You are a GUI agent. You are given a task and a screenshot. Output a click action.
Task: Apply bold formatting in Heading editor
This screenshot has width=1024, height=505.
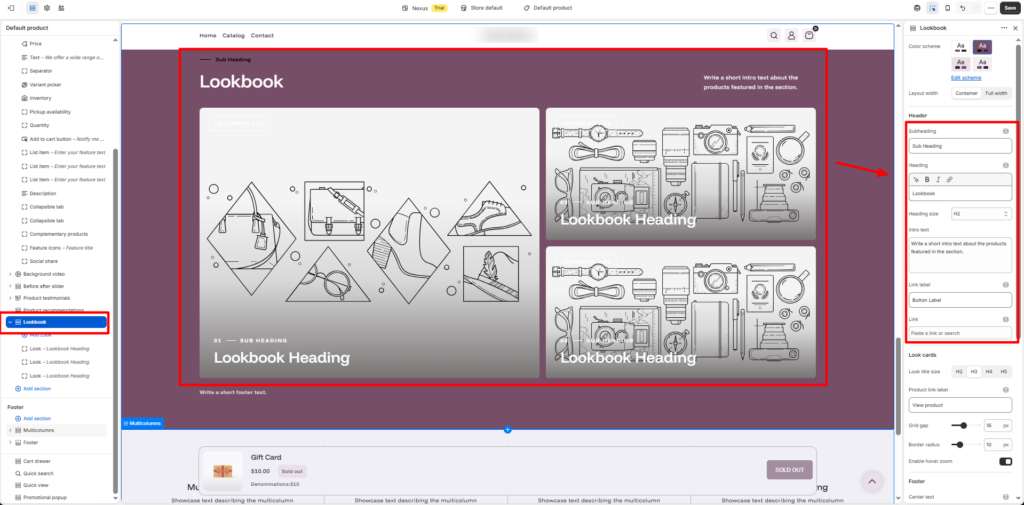click(927, 179)
